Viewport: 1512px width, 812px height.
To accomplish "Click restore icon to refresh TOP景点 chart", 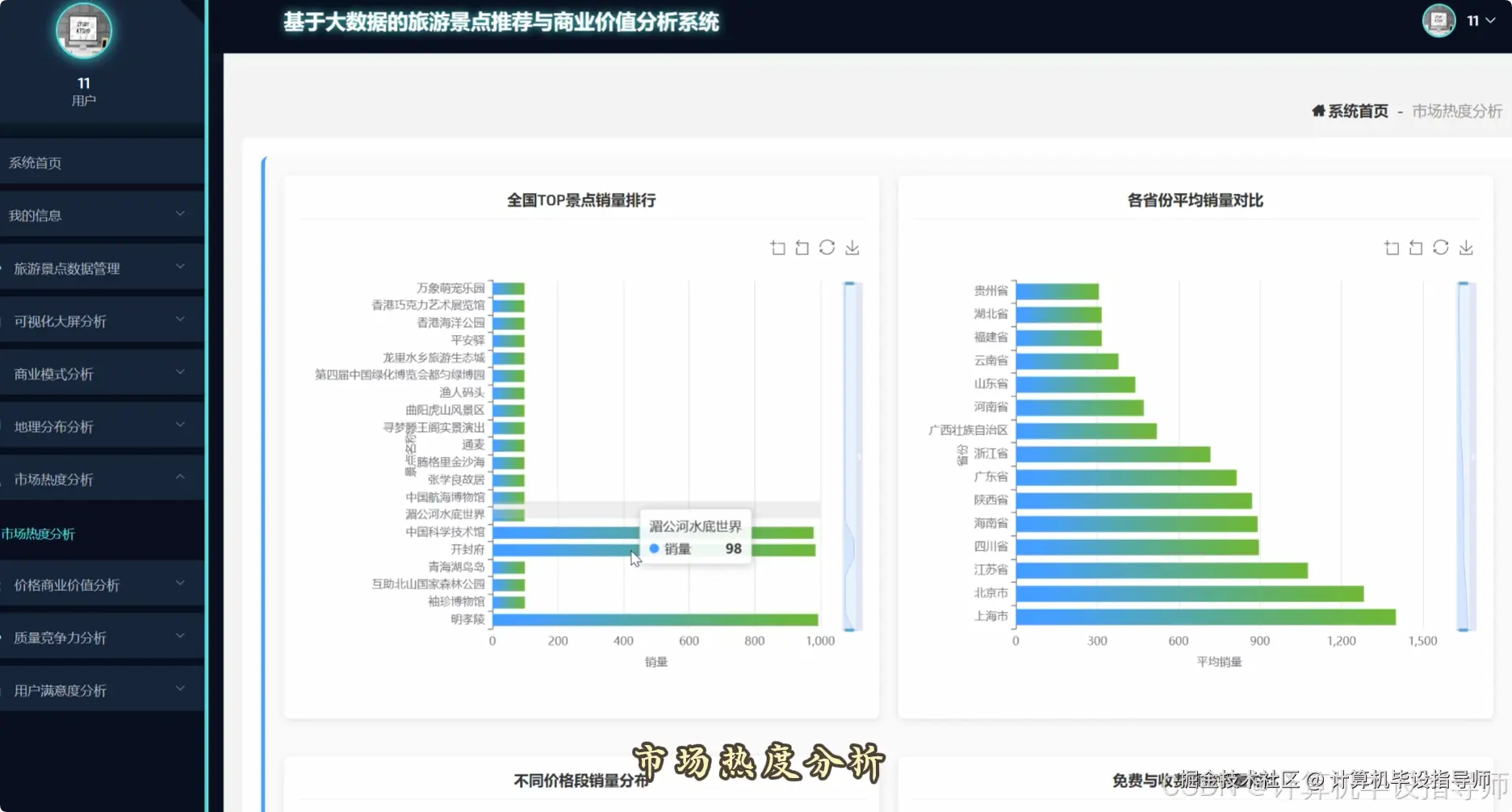I will [826, 248].
